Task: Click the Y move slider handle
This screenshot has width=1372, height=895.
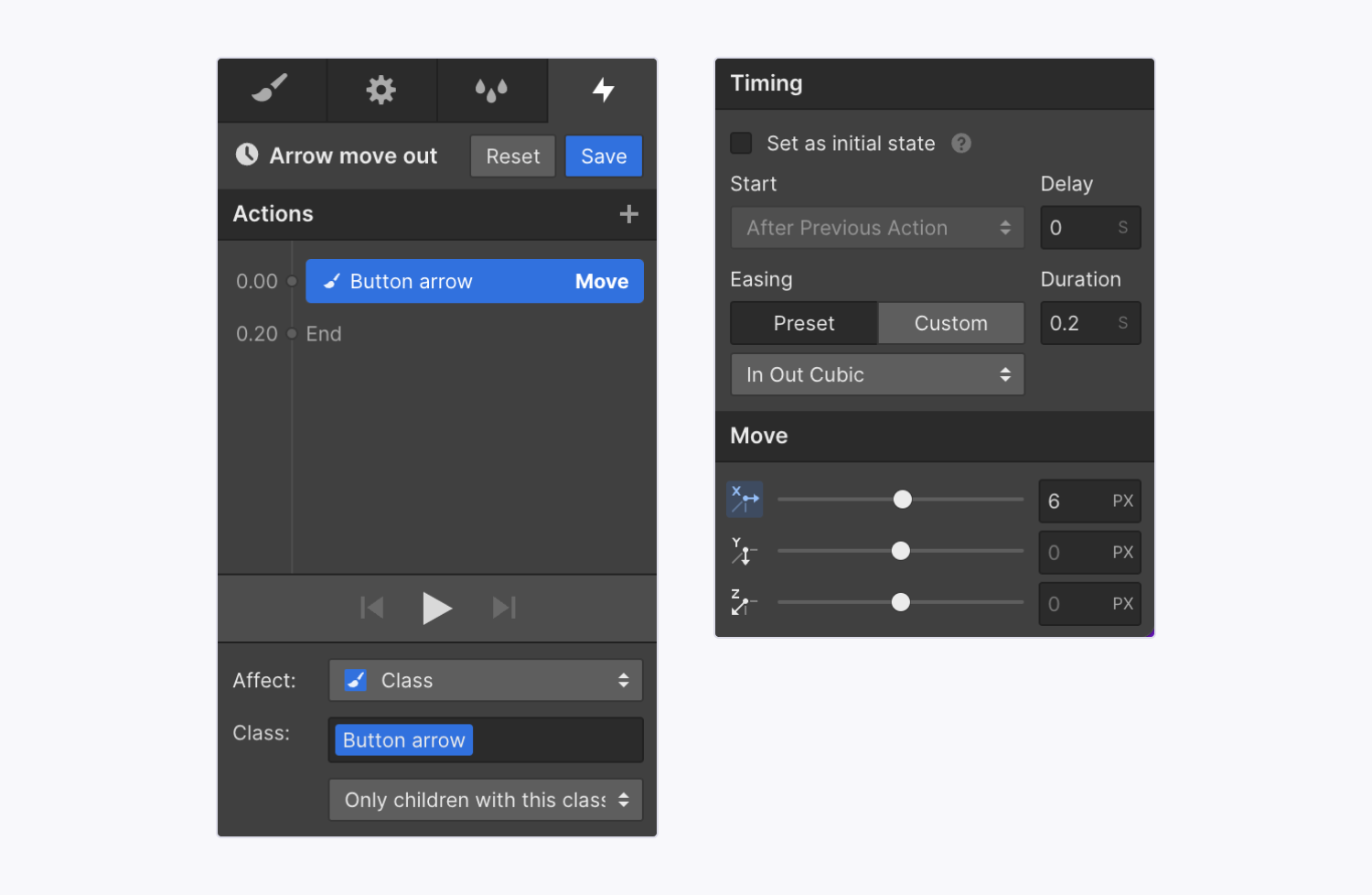Action: (x=901, y=550)
